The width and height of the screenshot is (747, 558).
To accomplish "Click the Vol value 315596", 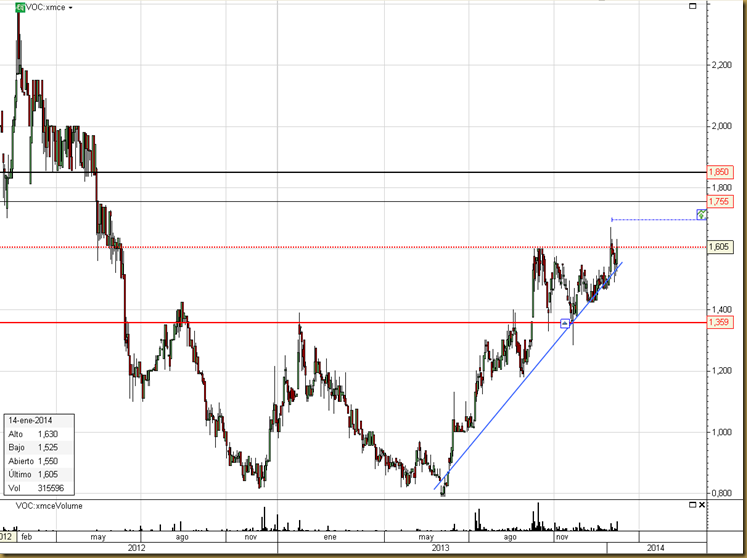I will [50, 488].
